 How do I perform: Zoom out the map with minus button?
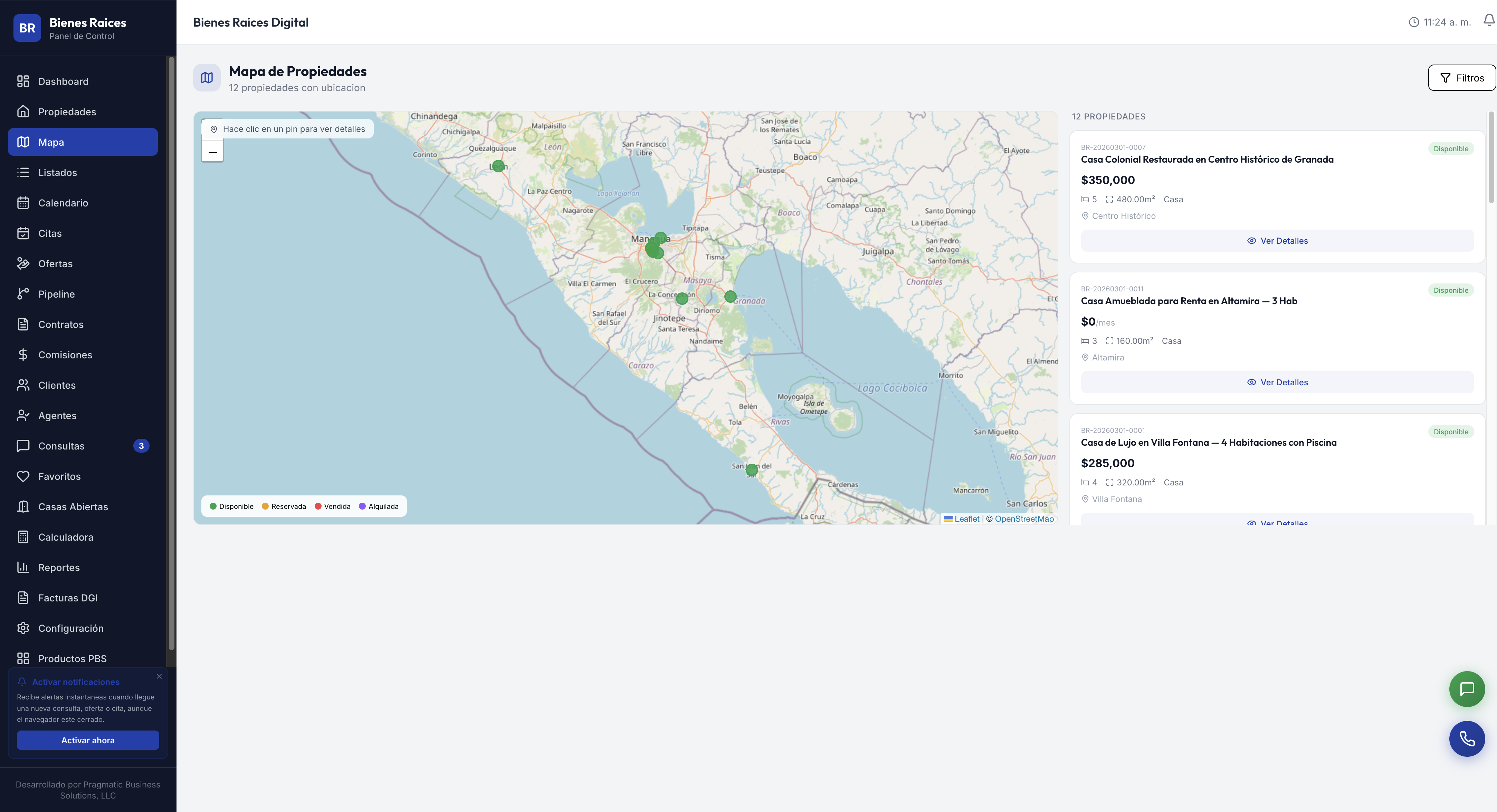[x=213, y=152]
